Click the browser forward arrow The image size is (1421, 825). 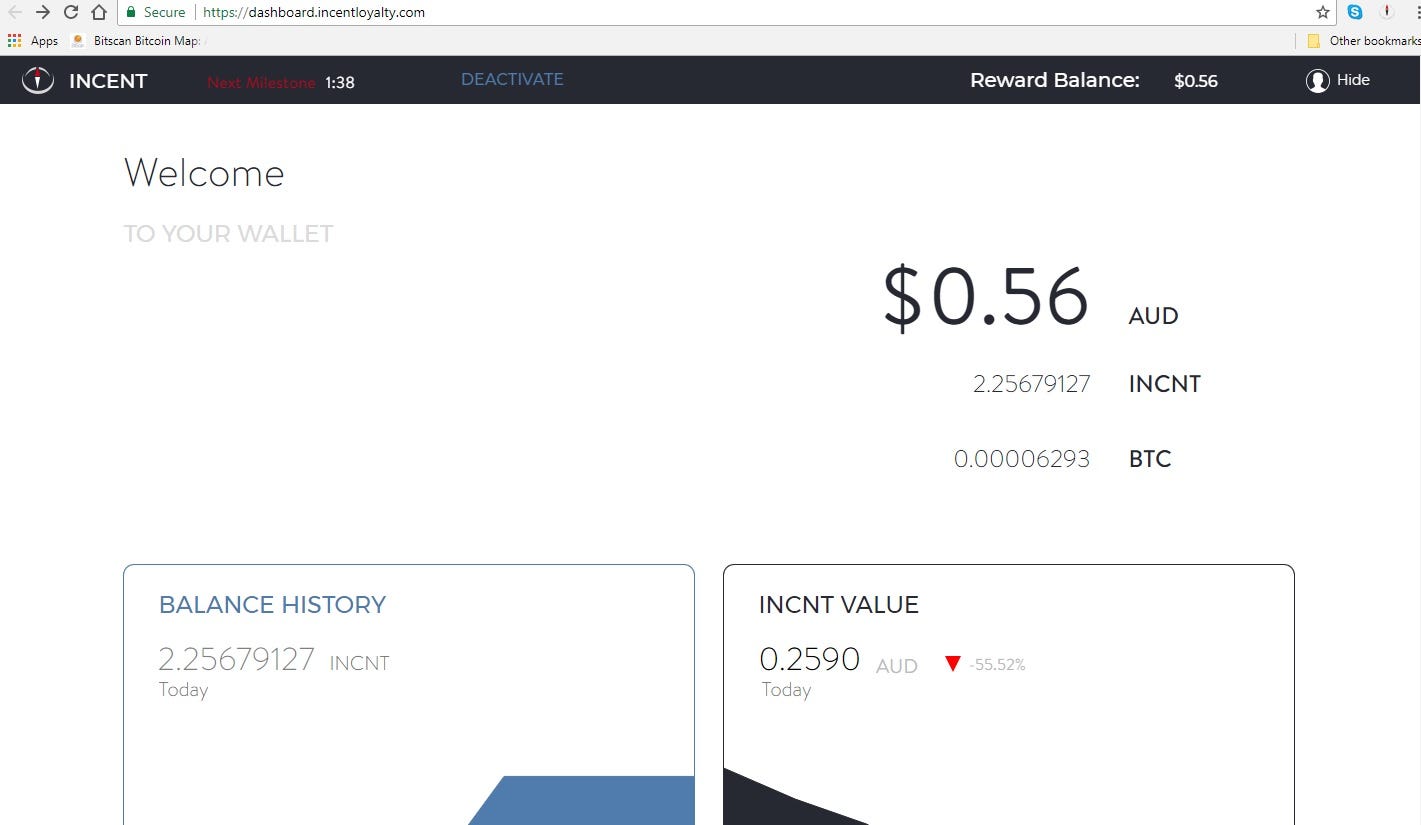click(42, 12)
